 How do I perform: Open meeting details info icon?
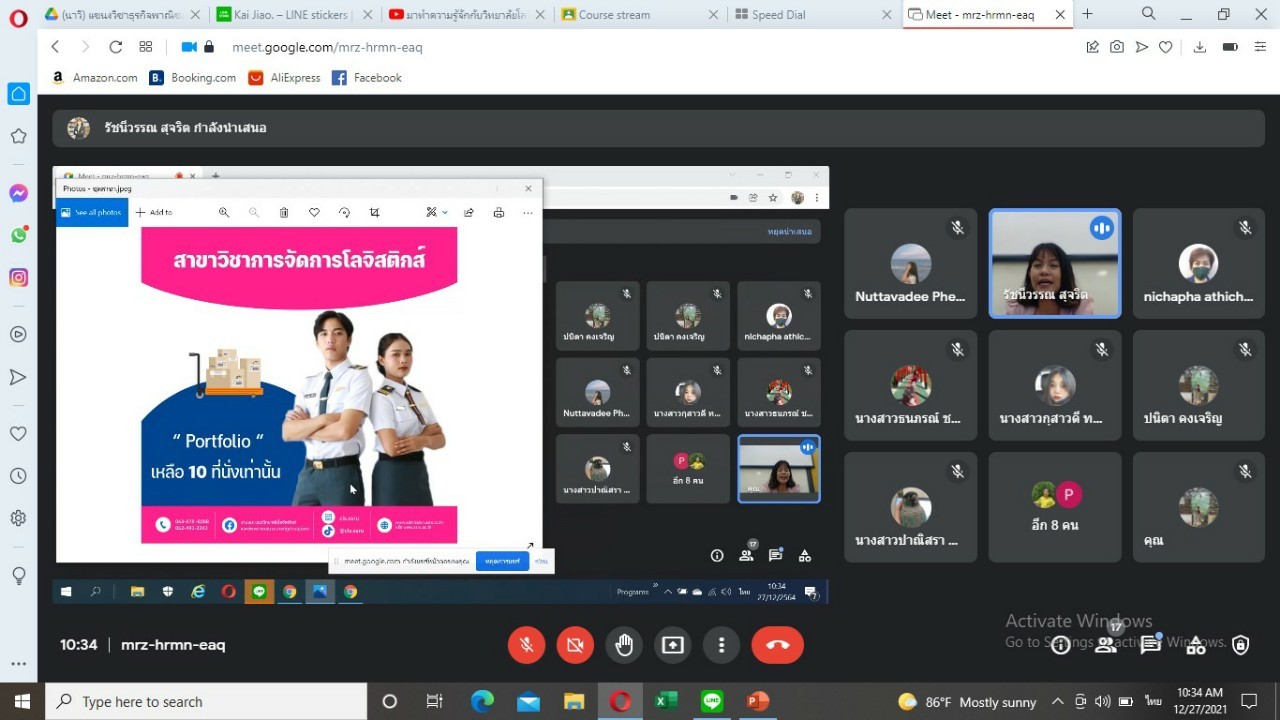1060,645
